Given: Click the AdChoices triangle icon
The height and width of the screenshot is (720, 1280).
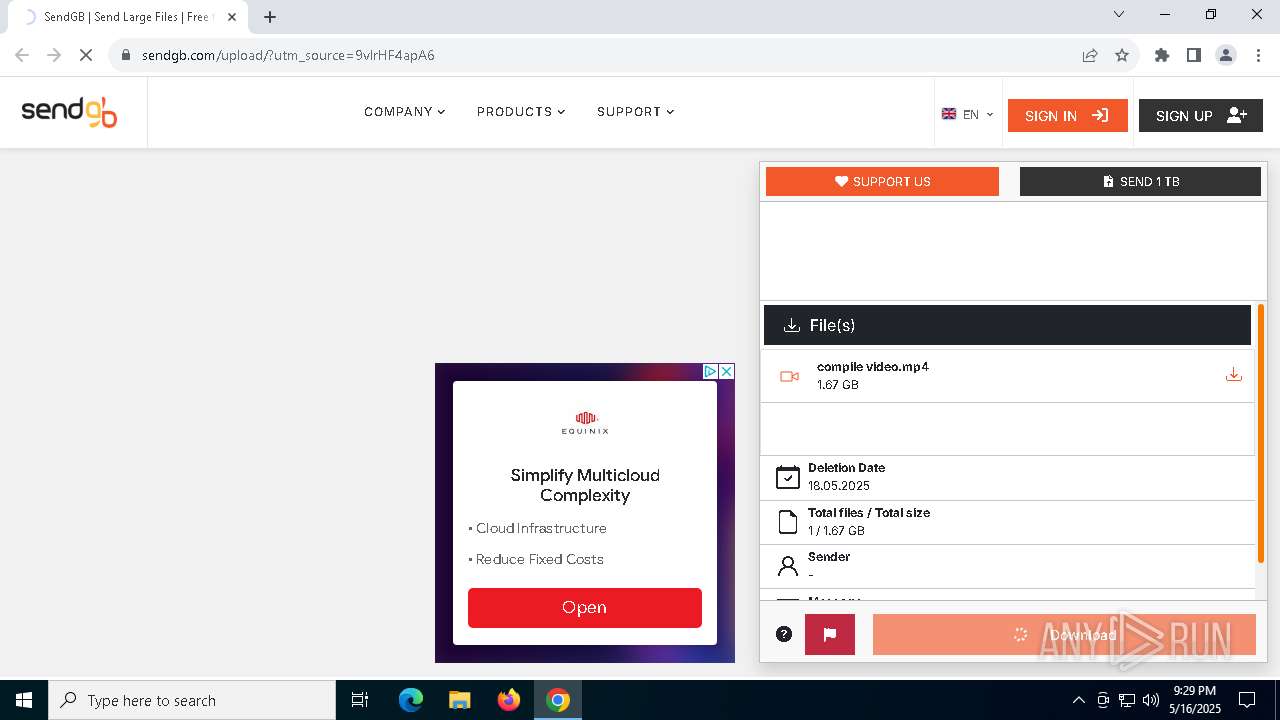Looking at the screenshot, I should pos(710,371).
